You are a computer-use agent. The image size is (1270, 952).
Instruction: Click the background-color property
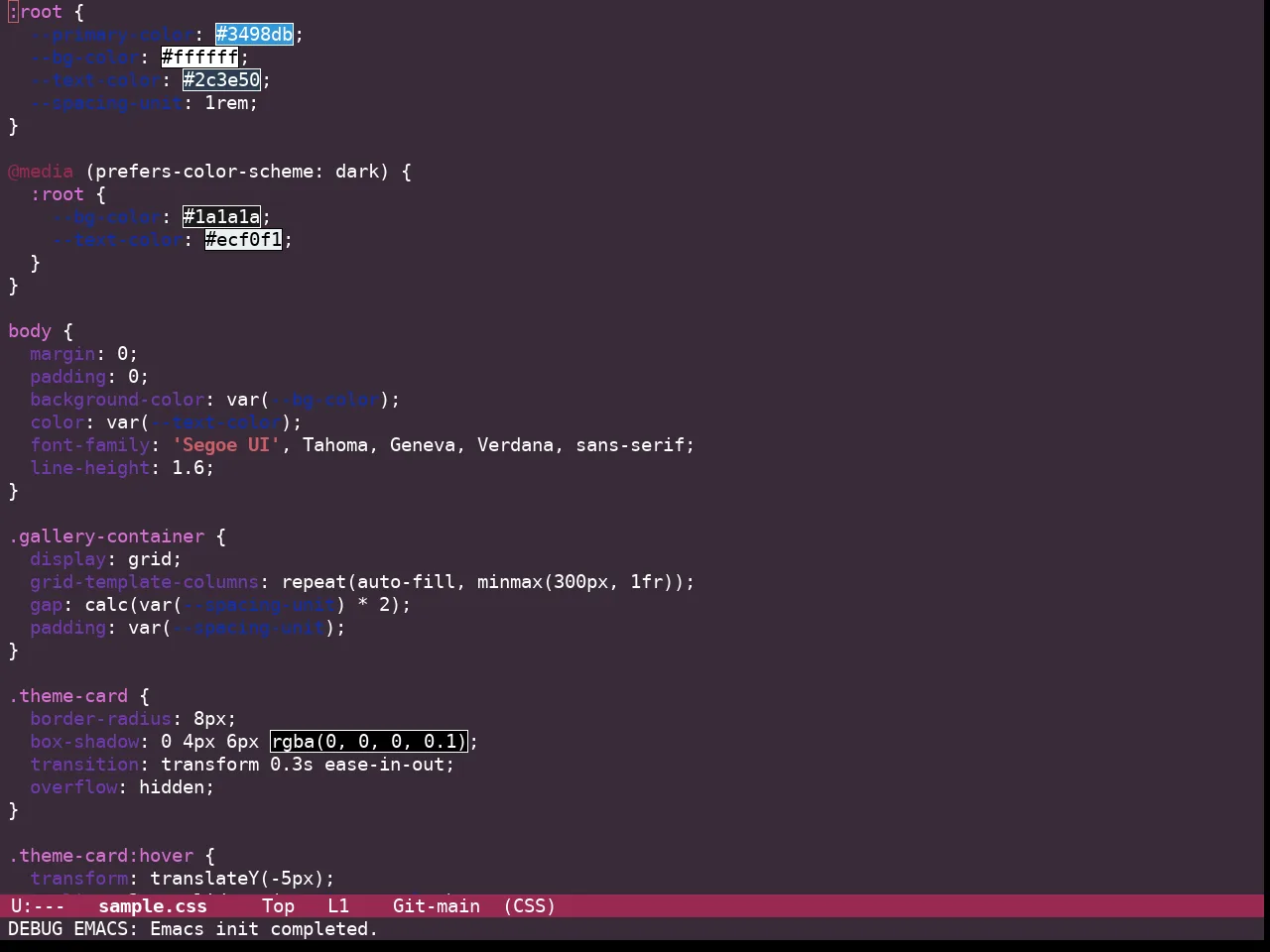pyautogui.click(x=117, y=400)
